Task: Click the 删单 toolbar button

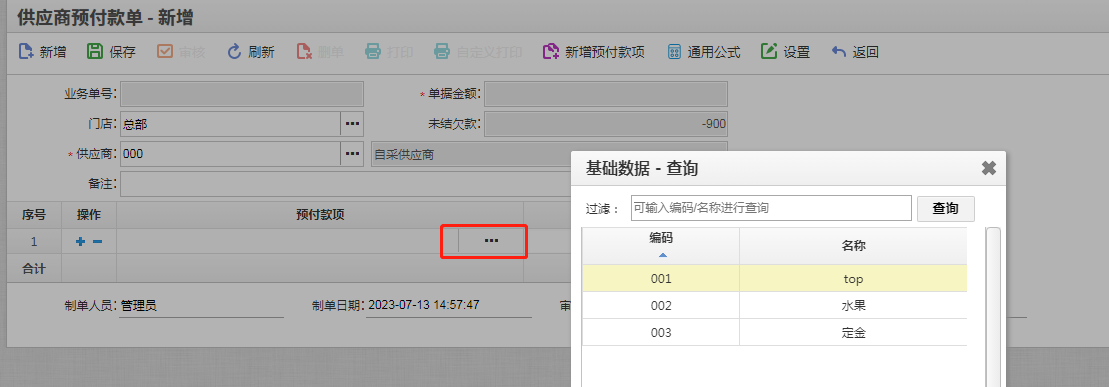Action: click(320, 52)
